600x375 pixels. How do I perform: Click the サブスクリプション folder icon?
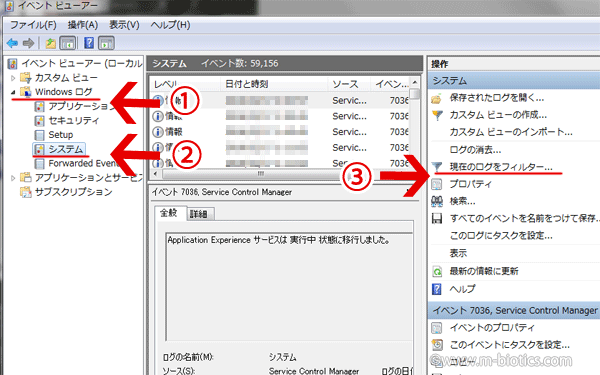coord(26,192)
